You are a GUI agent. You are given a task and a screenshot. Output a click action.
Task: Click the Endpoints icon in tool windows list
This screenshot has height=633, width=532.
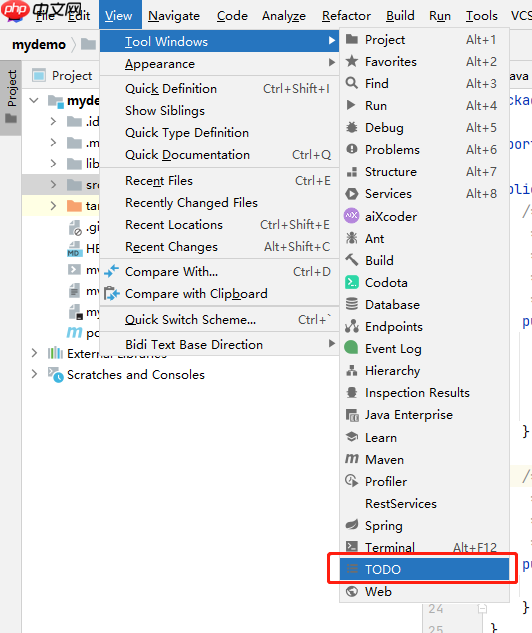click(352, 326)
